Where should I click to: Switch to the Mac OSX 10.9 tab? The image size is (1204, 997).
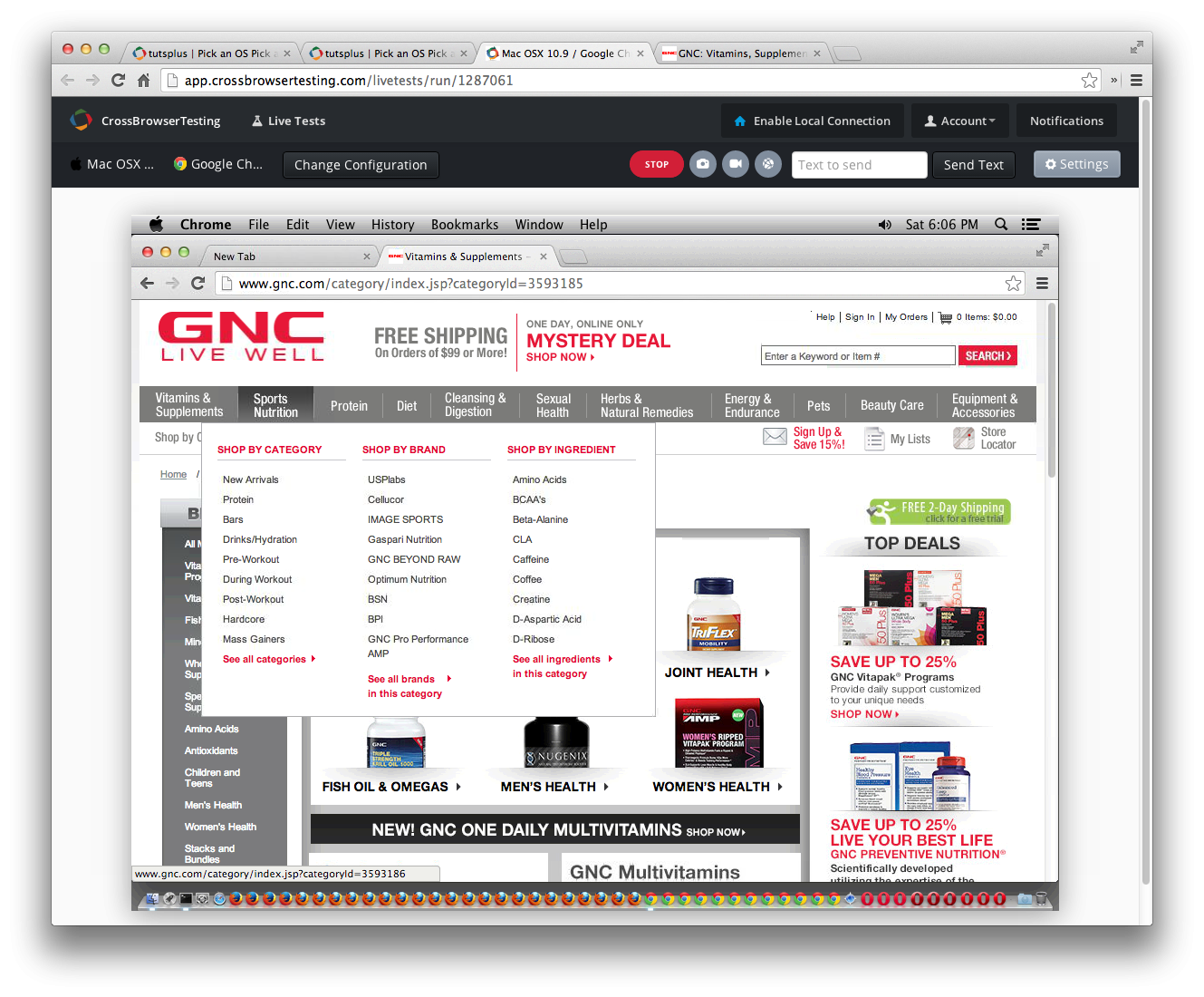tap(564, 53)
